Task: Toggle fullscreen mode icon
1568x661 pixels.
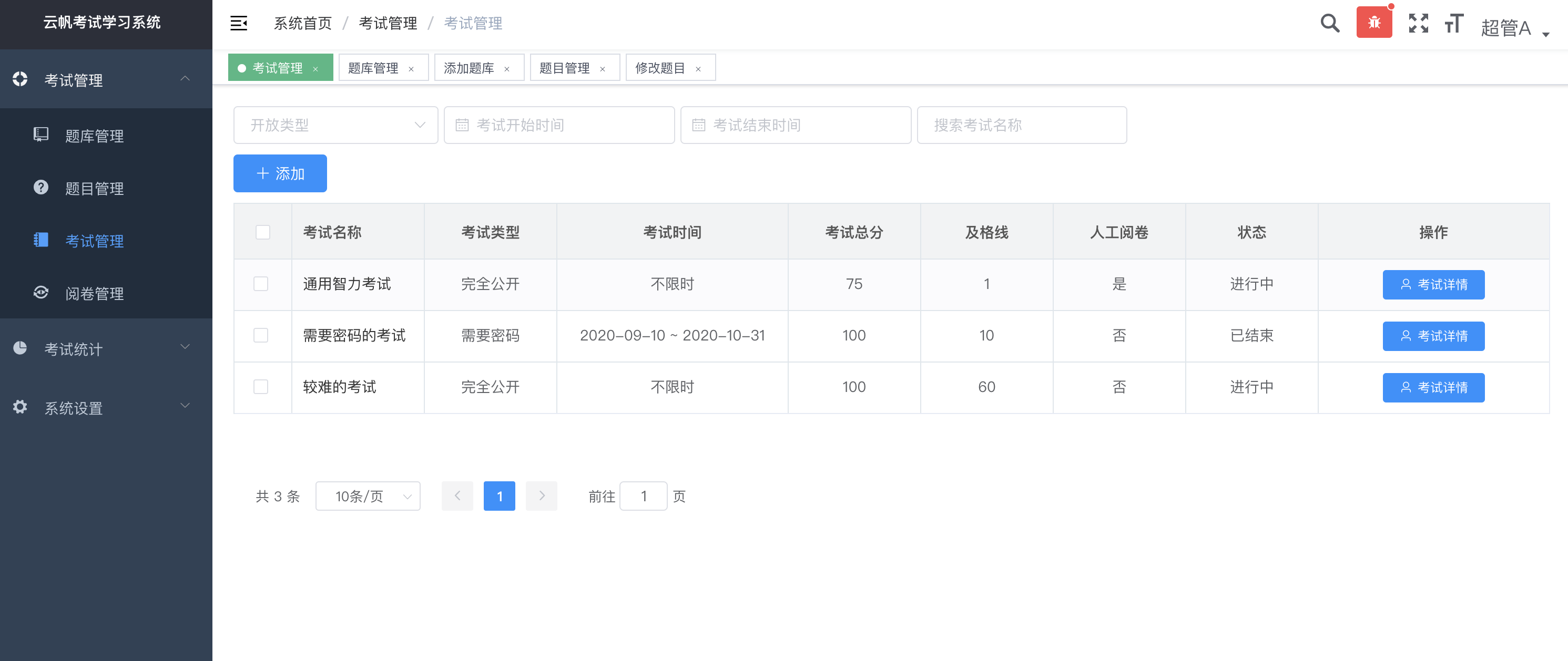Action: 1418,23
